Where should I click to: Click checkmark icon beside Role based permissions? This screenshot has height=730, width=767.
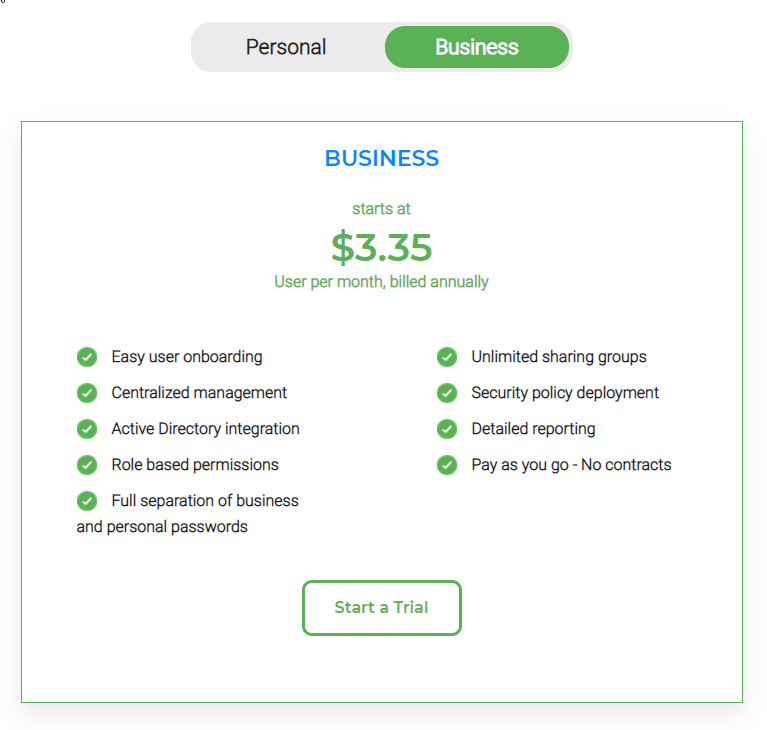click(x=87, y=465)
